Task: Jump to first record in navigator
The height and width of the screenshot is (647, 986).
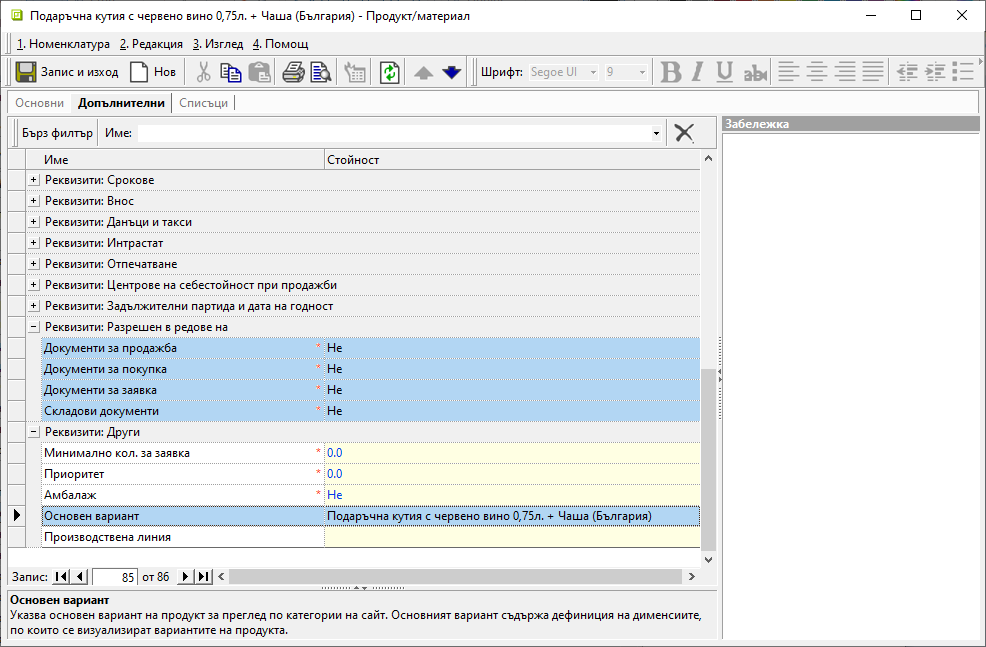Action: click(x=61, y=577)
